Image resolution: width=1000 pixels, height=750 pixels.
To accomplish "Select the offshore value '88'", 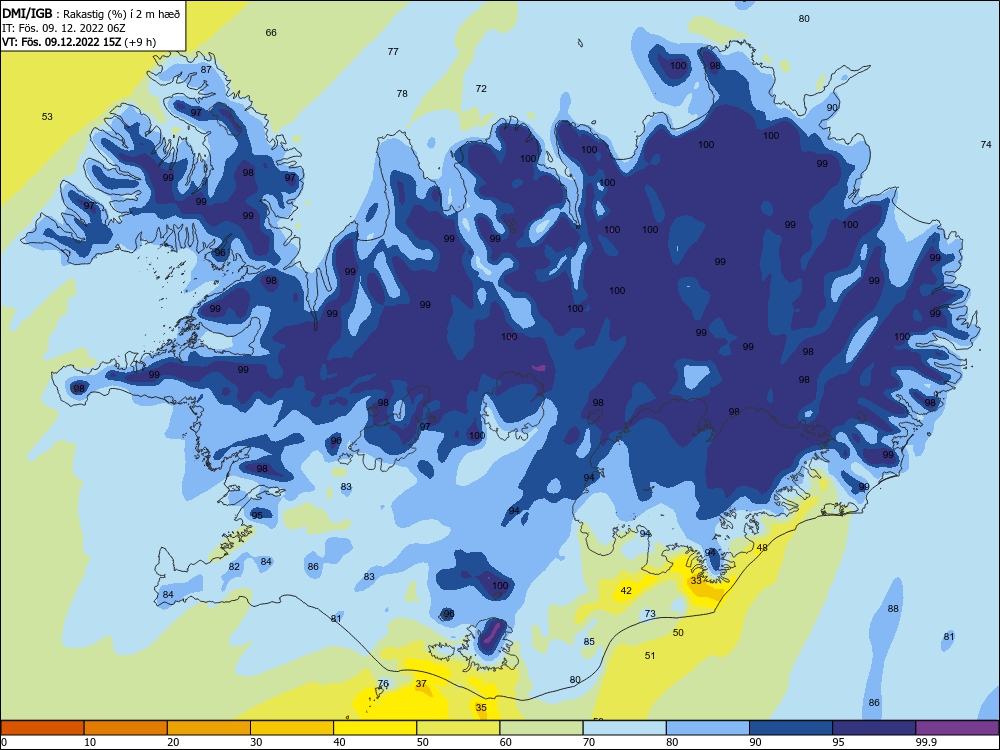I will 893,609.
